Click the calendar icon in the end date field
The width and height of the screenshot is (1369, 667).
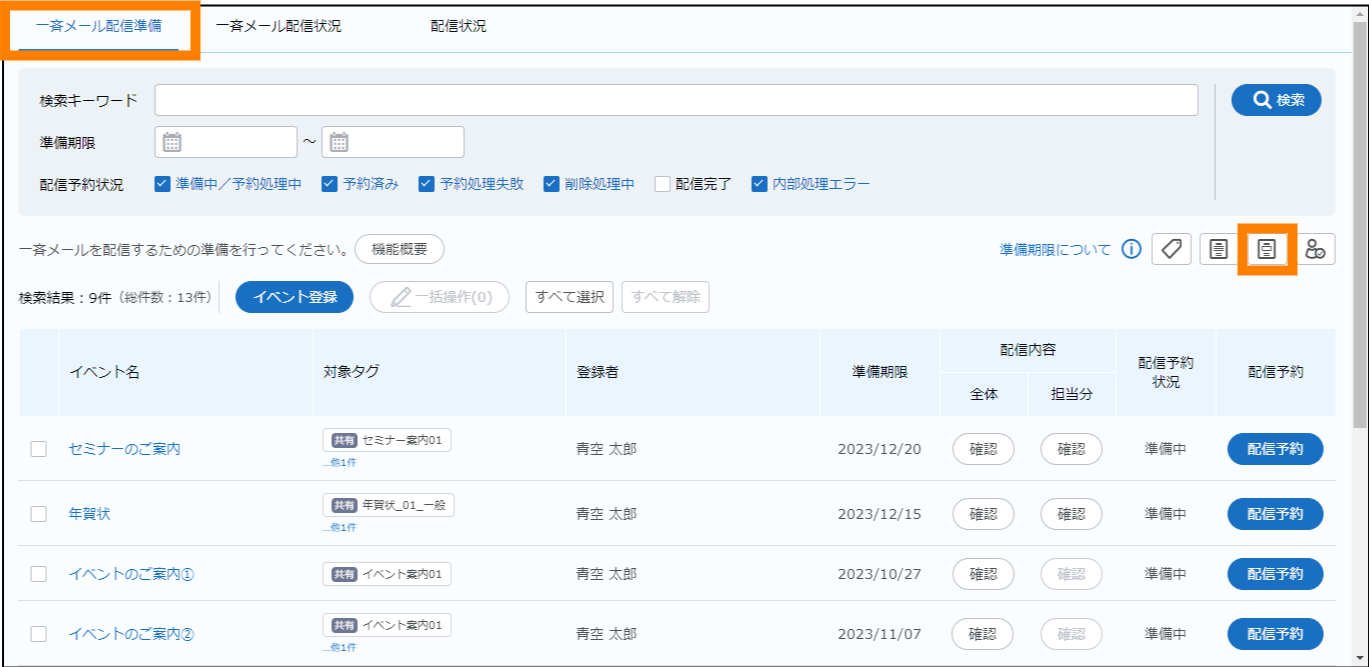[339, 142]
